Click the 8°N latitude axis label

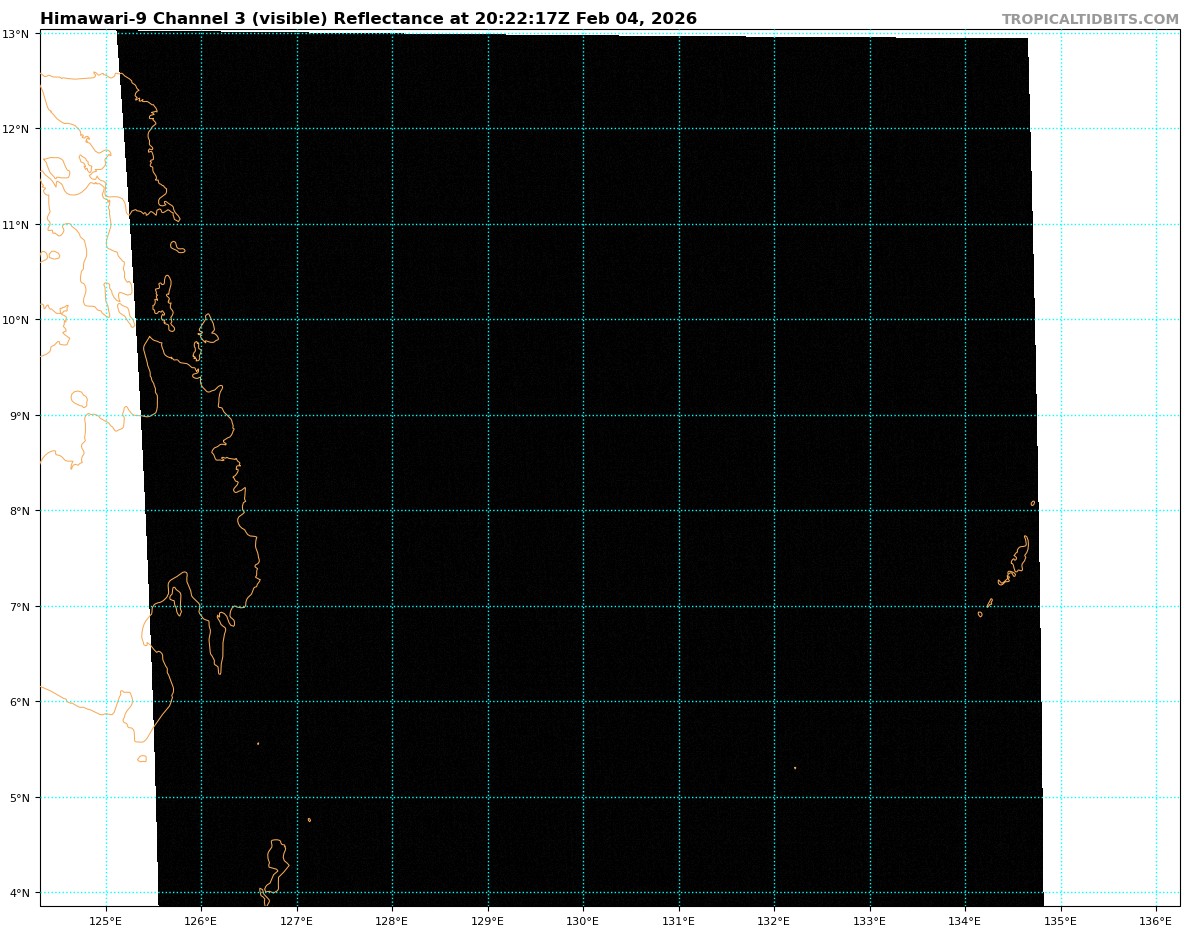click(20, 511)
